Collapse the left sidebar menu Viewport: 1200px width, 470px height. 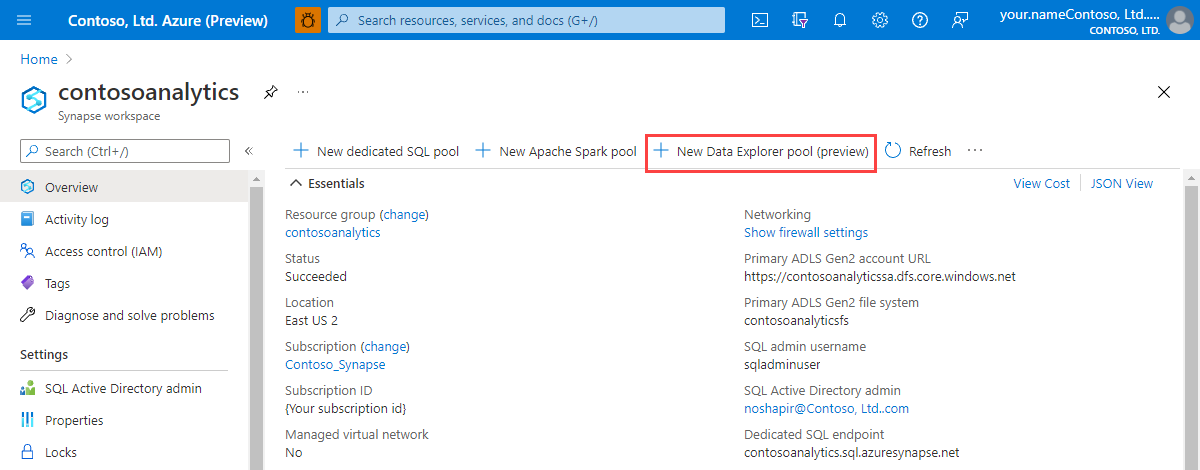point(249,151)
